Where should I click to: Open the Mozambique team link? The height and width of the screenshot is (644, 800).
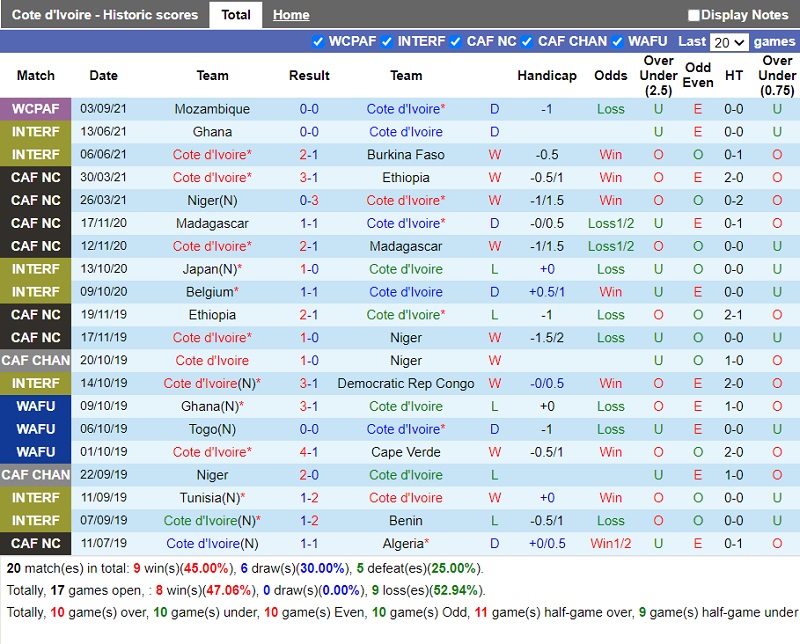(212, 109)
